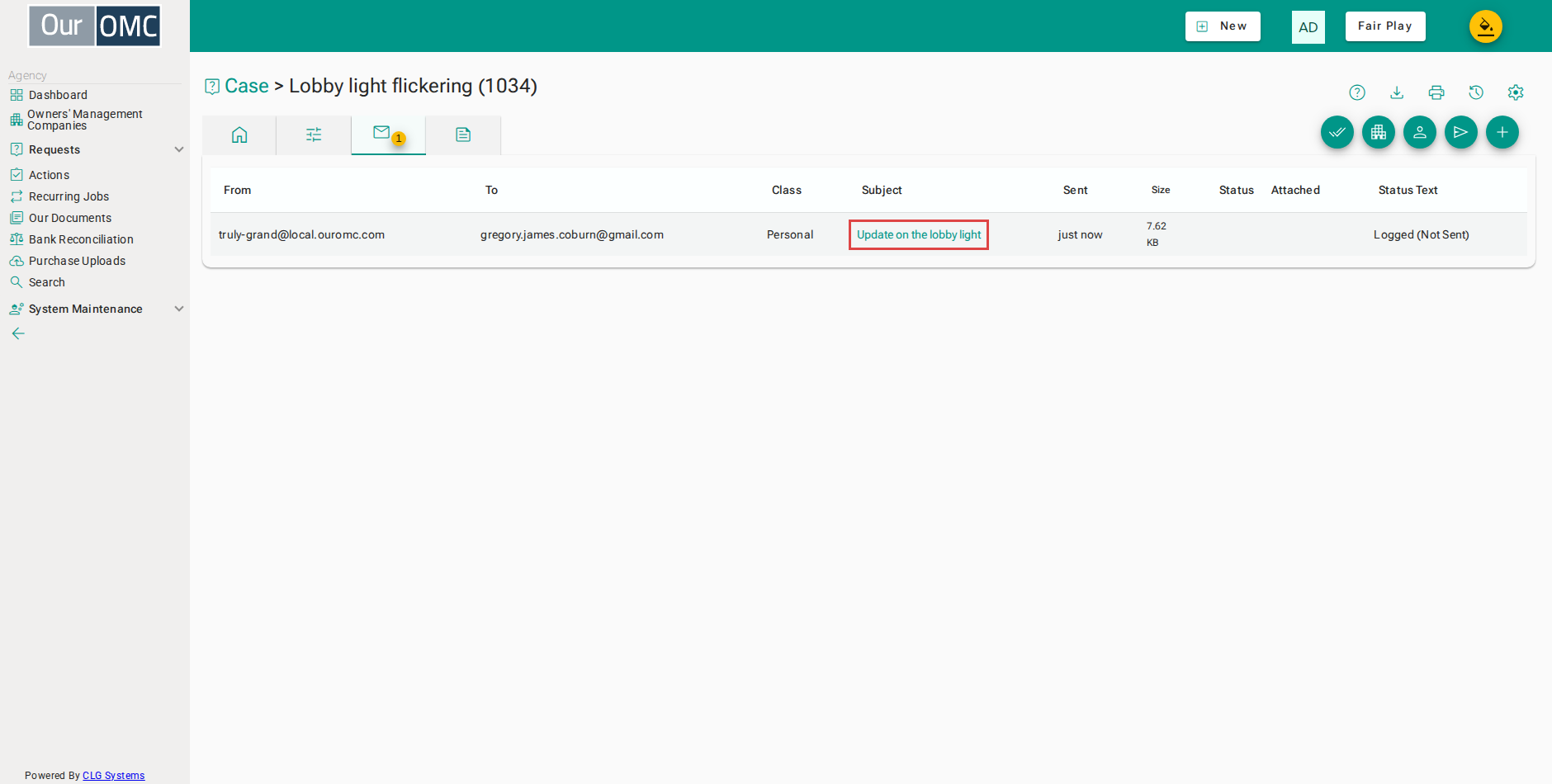1552x784 pixels.
Task: Expand the System Maintenance section
Action: pyautogui.click(x=96, y=309)
